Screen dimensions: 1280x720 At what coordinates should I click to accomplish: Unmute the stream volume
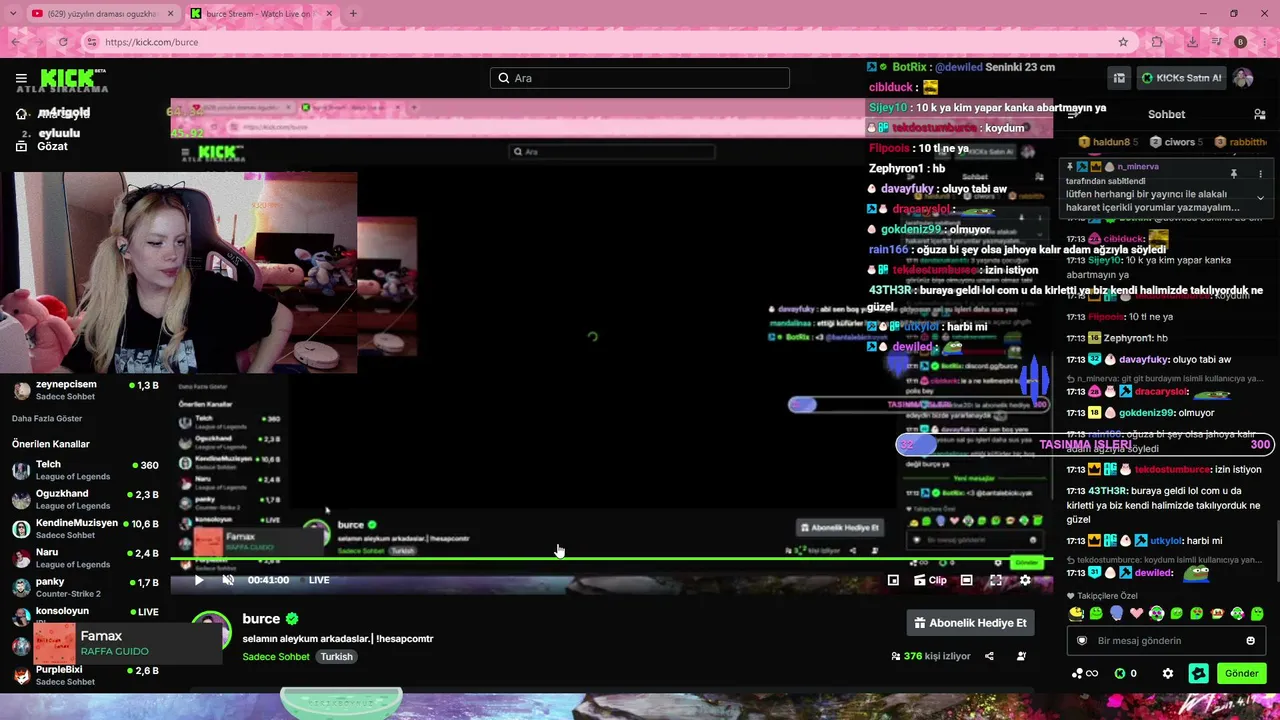228,580
